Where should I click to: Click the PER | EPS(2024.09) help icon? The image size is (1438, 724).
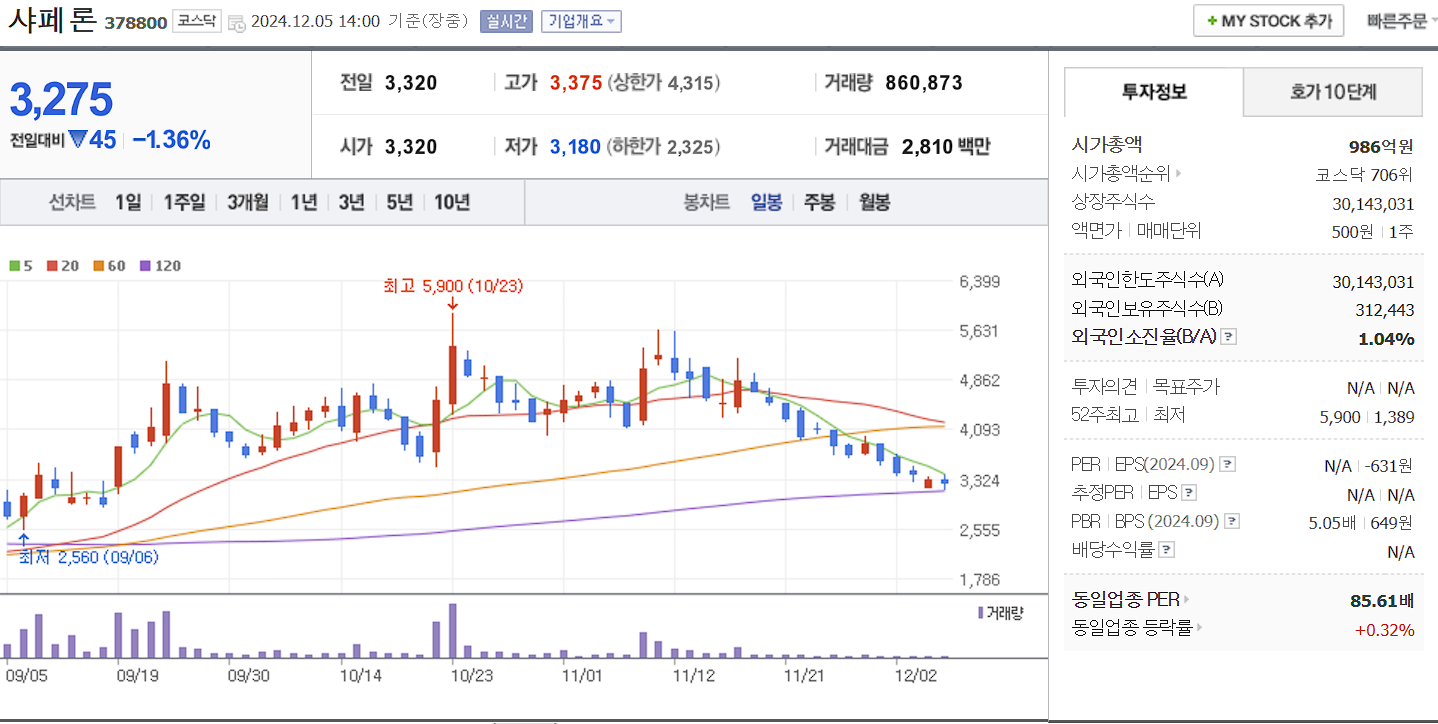[x=1227, y=464]
